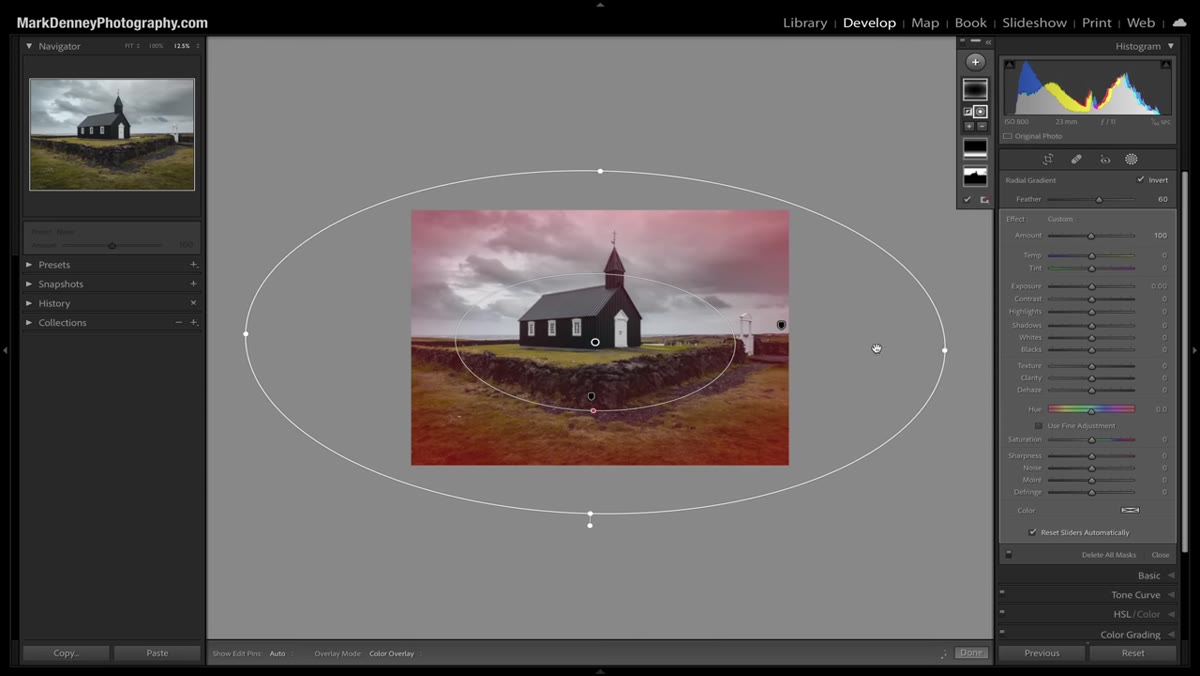The height and width of the screenshot is (676, 1200).
Task: Select Mask 1 thumbnail in Masks panel
Action: coord(975,89)
